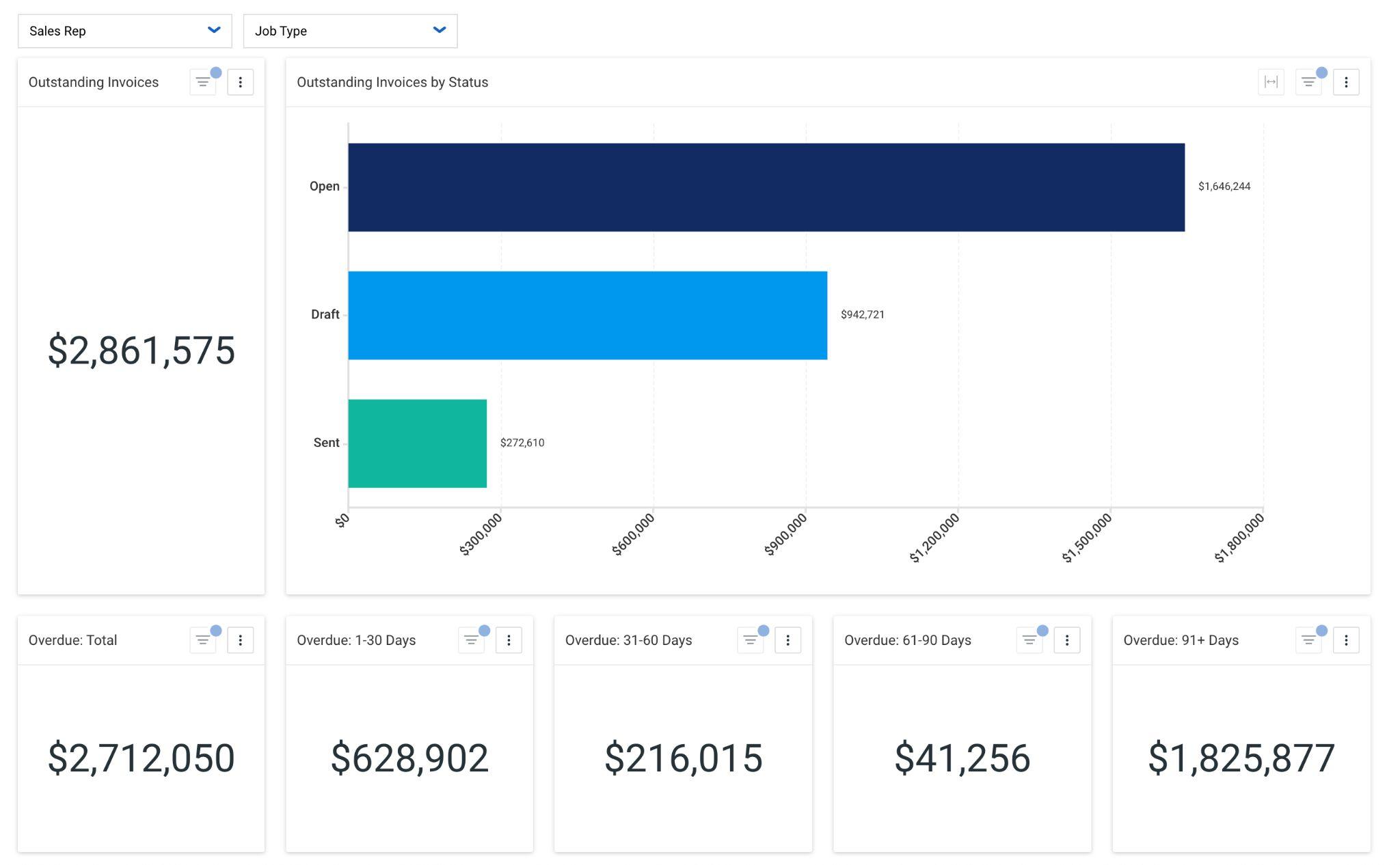Click the $2,861,575 outstanding invoices total

142,351
